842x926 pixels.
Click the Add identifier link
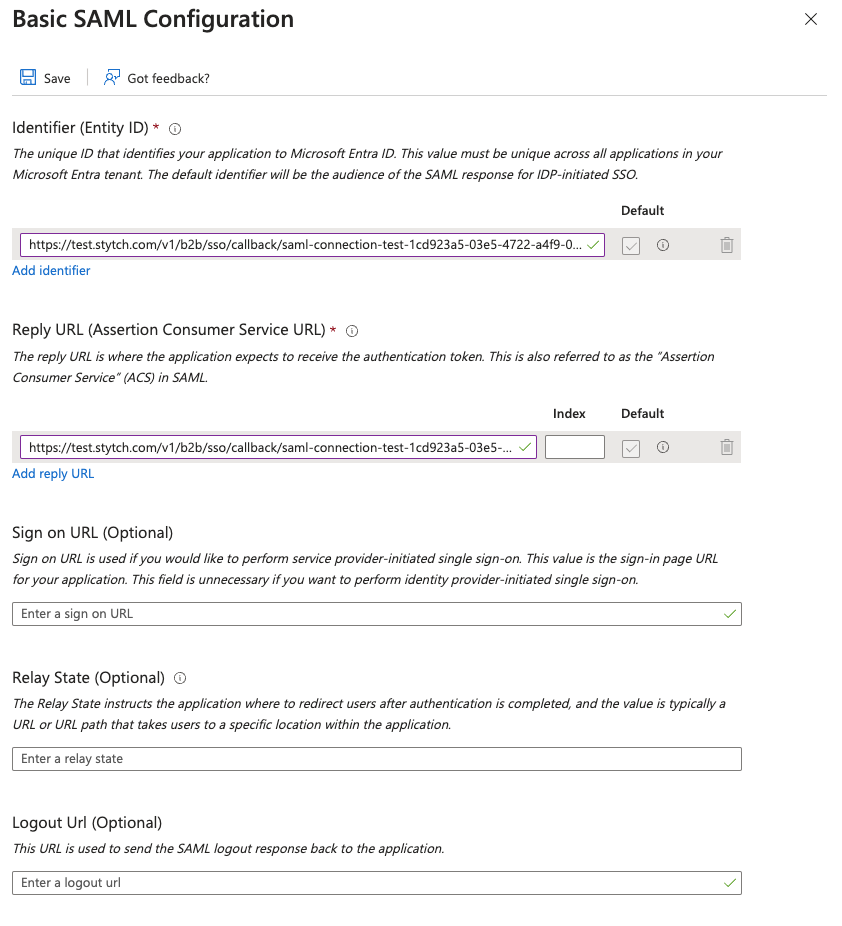51,270
